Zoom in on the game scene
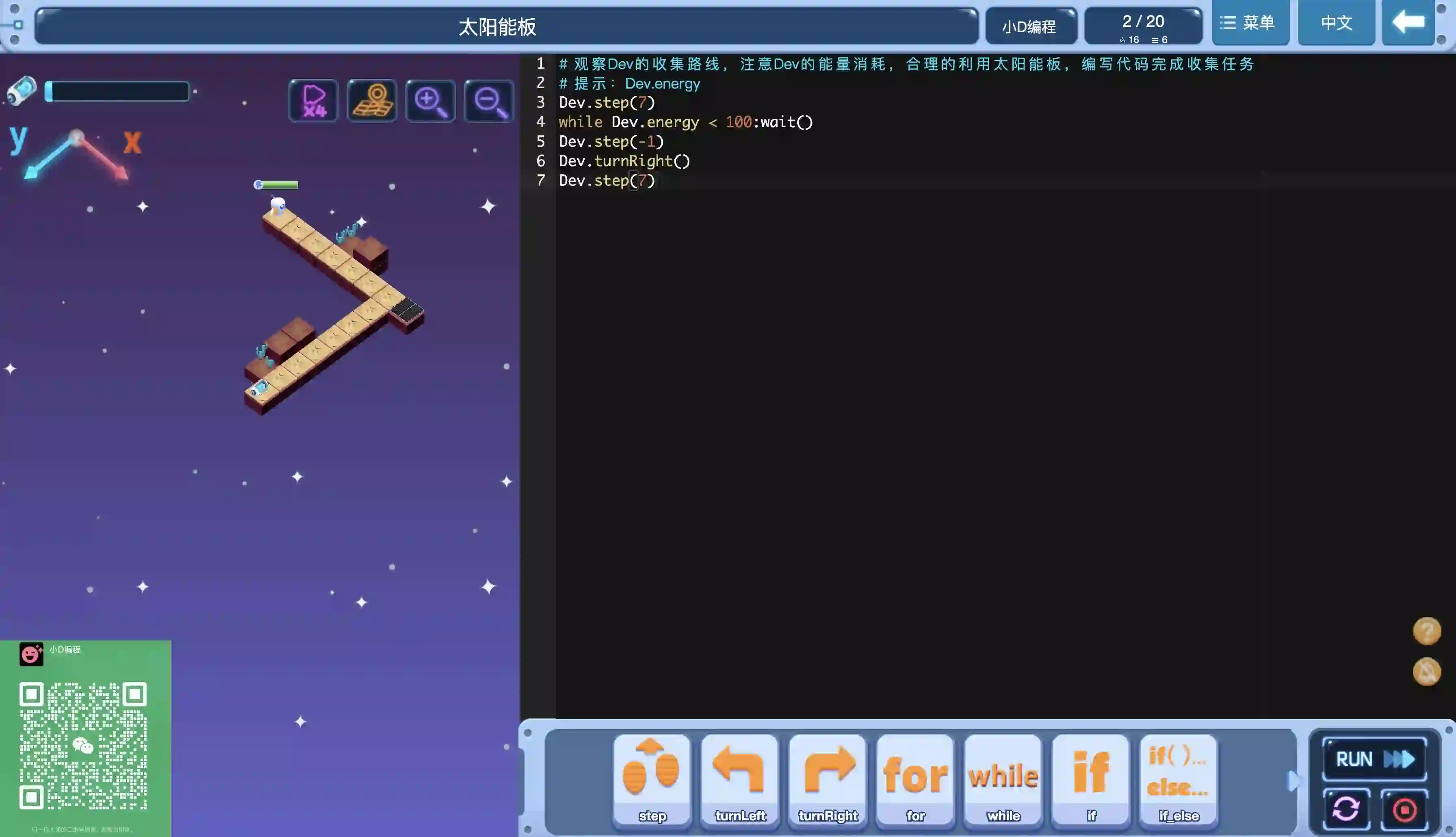The image size is (1456, 837). pyautogui.click(x=430, y=101)
